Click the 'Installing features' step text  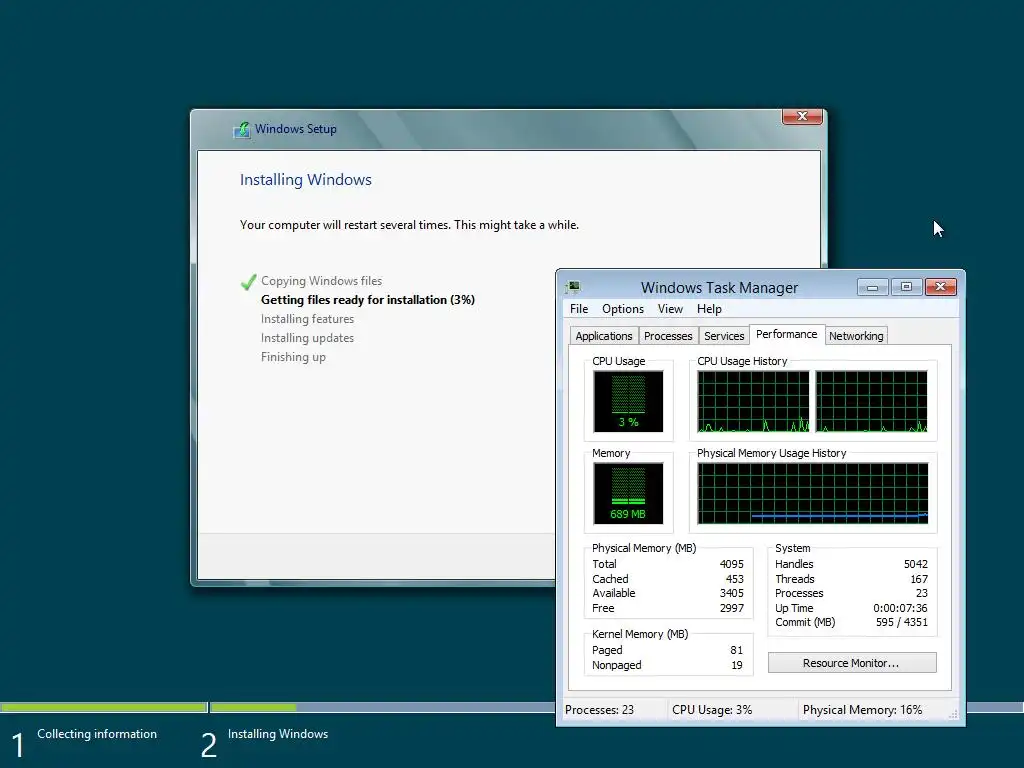tap(307, 319)
